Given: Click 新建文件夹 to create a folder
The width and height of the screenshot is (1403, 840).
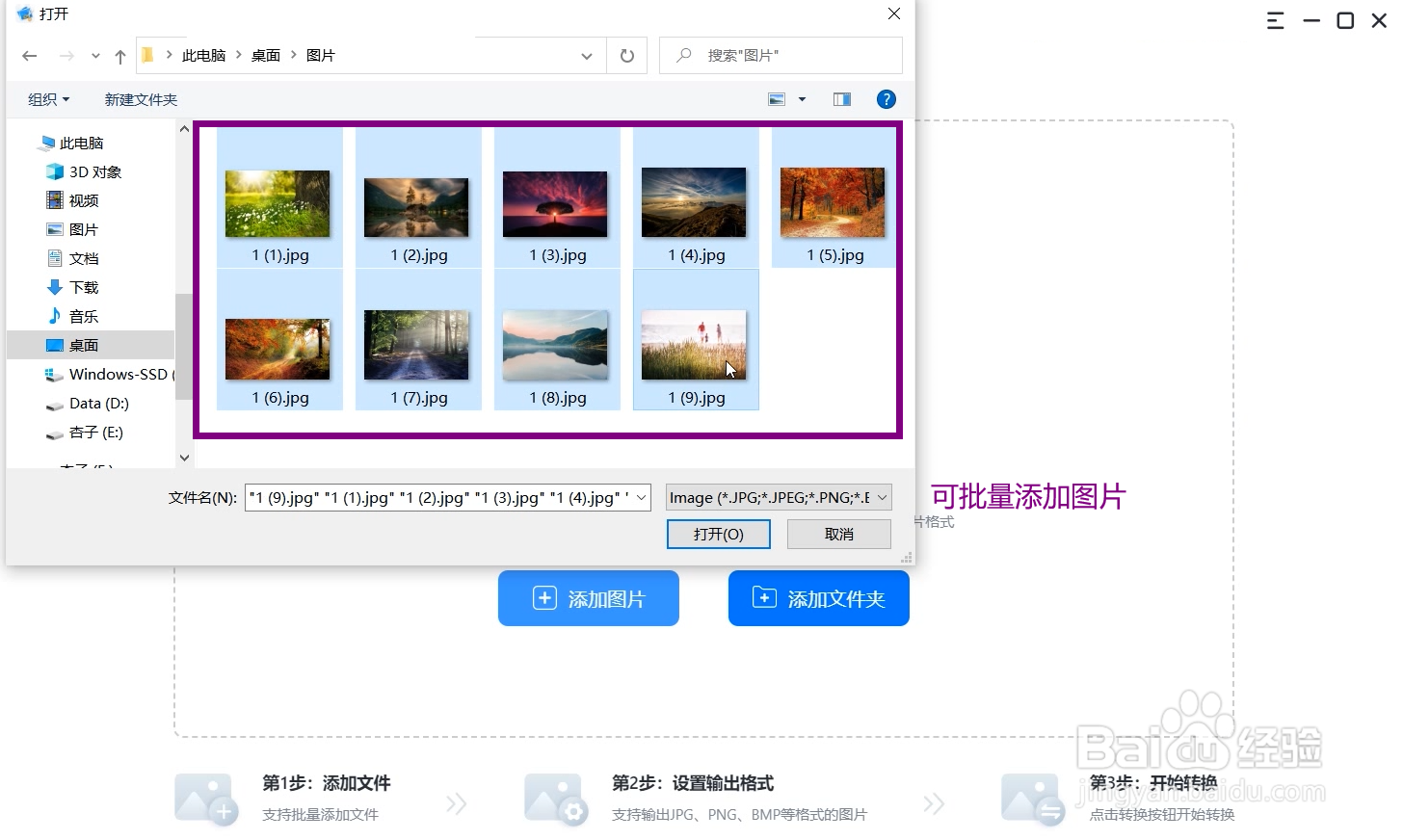Looking at the screenshot, I should 141,99.
